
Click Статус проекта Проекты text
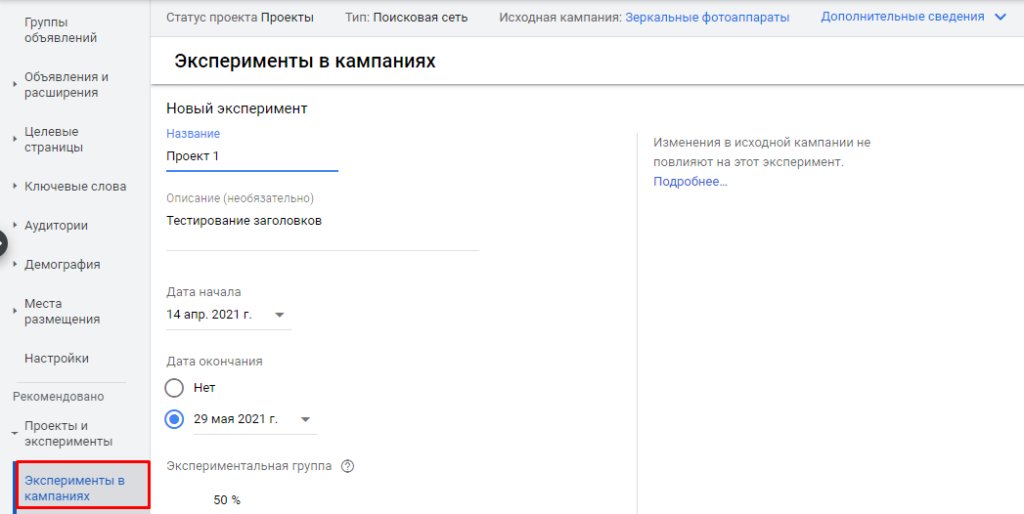tap(240, 18)
